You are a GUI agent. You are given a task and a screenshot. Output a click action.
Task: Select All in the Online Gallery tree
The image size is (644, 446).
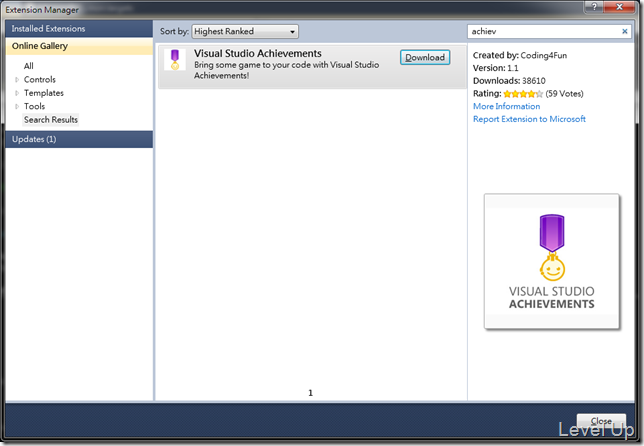coord(28,66)
